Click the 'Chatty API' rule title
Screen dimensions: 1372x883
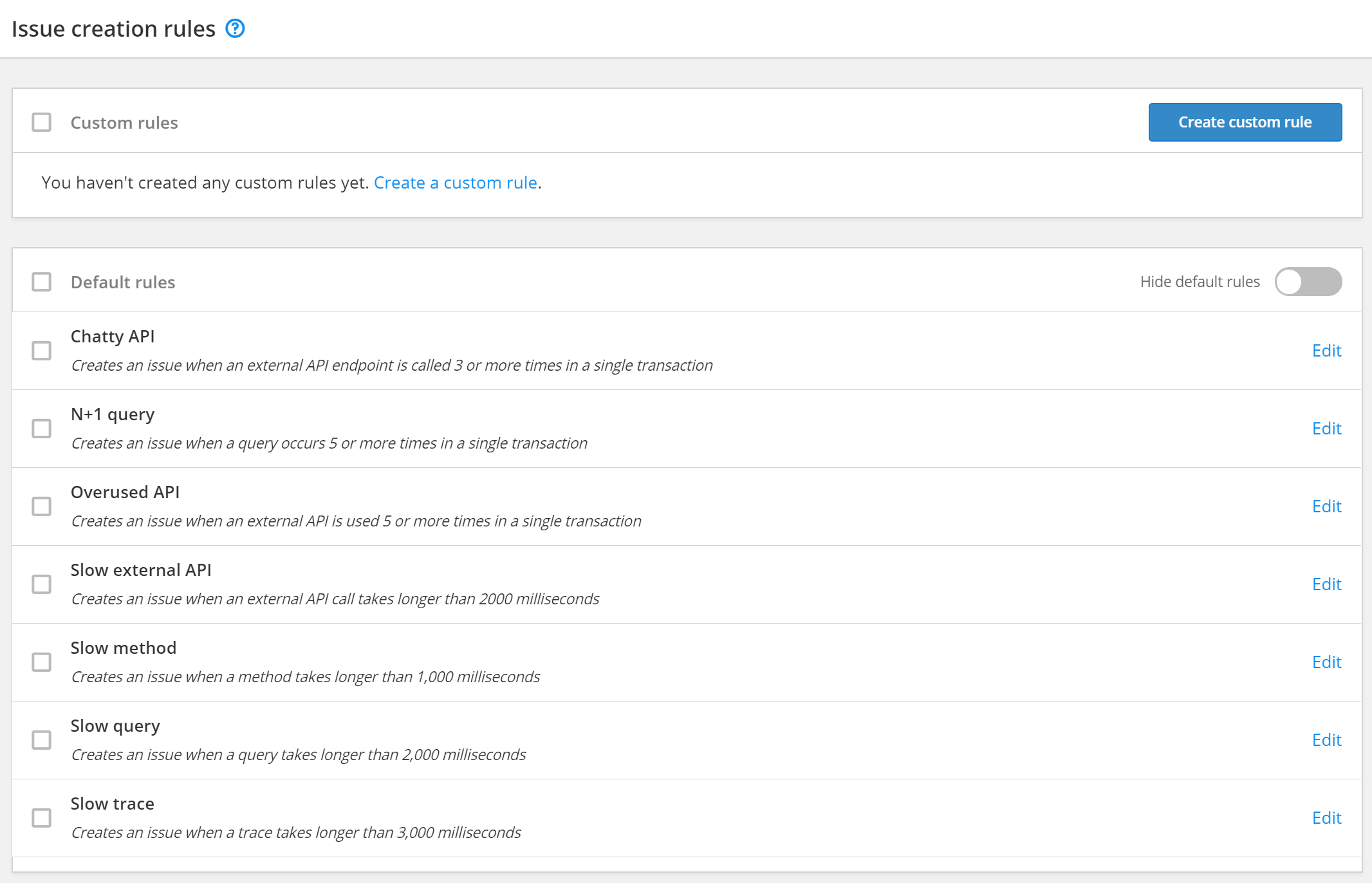[113, 337]
